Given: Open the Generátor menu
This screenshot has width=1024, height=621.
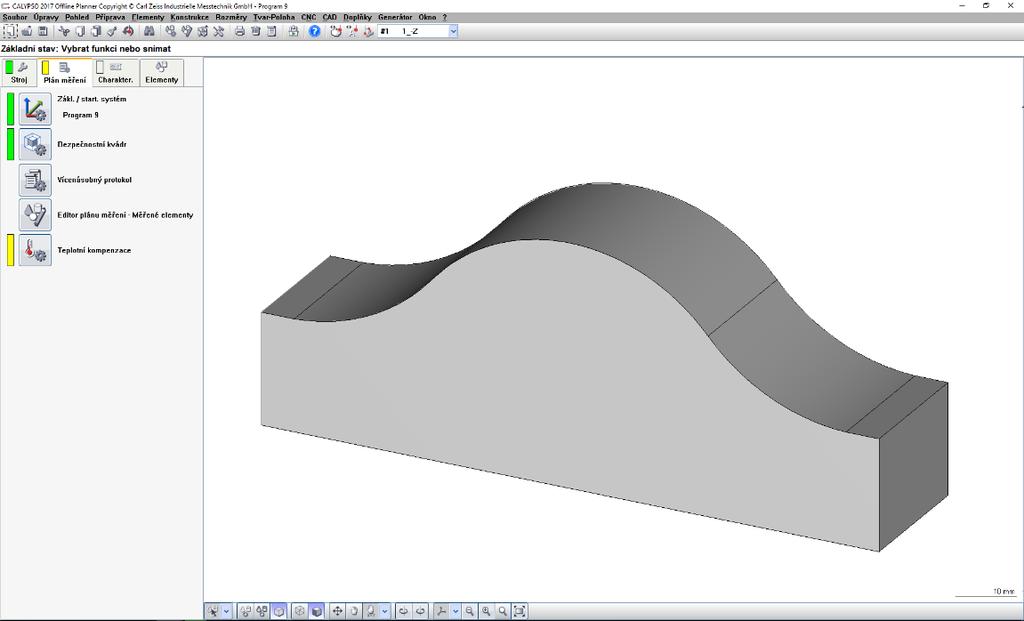Looking at the screenshot, I should click(395, 17).
